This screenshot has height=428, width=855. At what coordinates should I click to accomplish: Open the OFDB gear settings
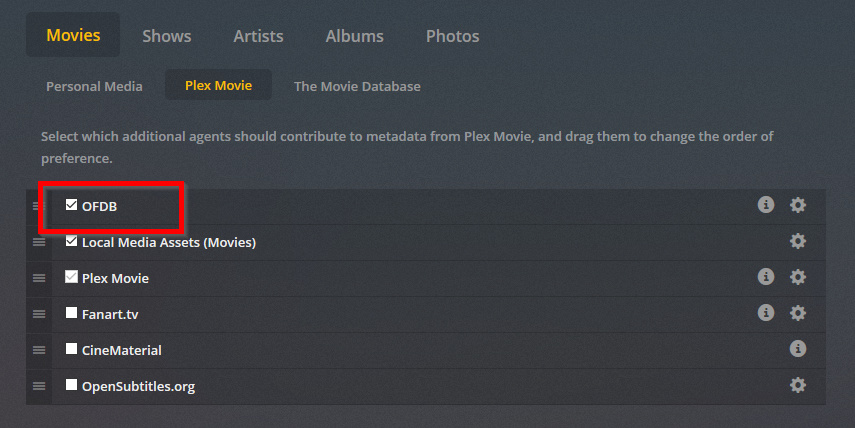click(x=798, y=205)
